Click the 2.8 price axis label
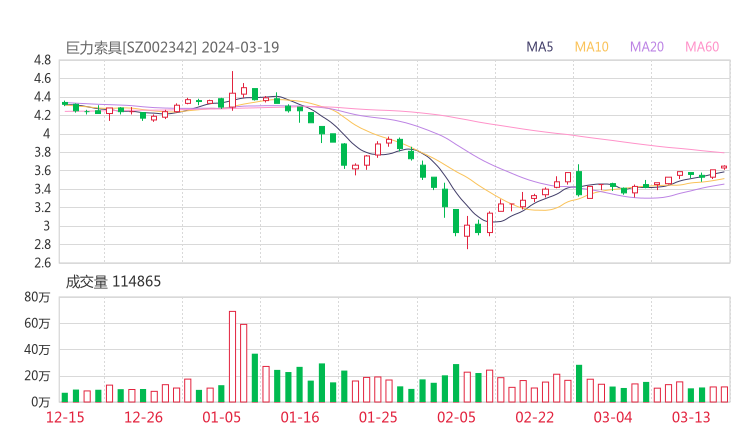The width and height of the screenshot is (740, 440). [42, 245]
